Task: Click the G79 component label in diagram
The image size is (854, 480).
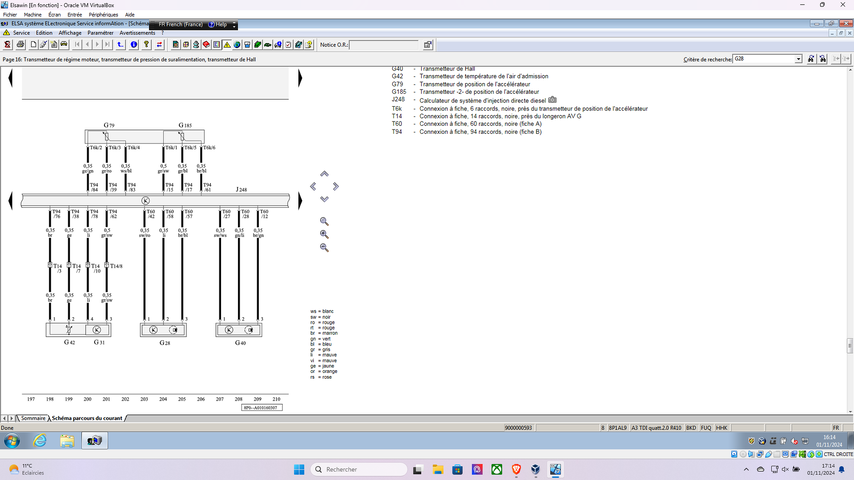Action: point(109,125)
